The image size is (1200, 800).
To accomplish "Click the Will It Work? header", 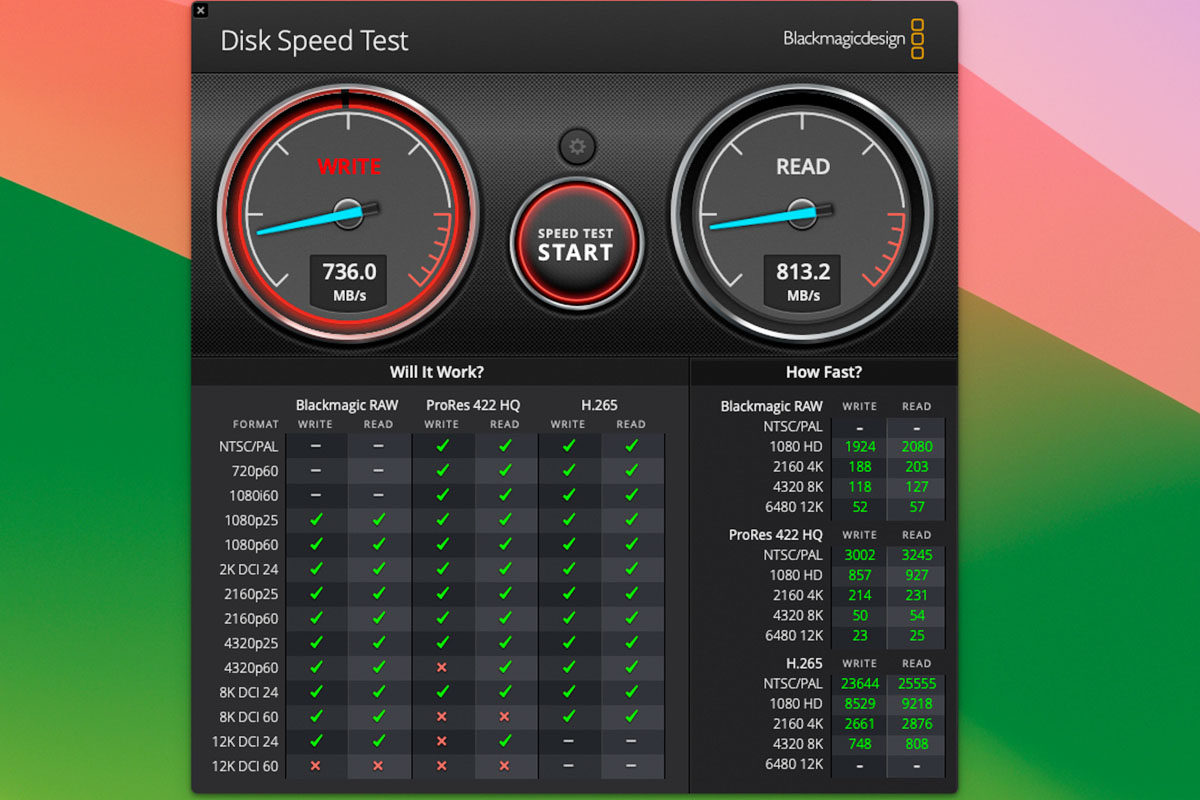I will [437, 372].
